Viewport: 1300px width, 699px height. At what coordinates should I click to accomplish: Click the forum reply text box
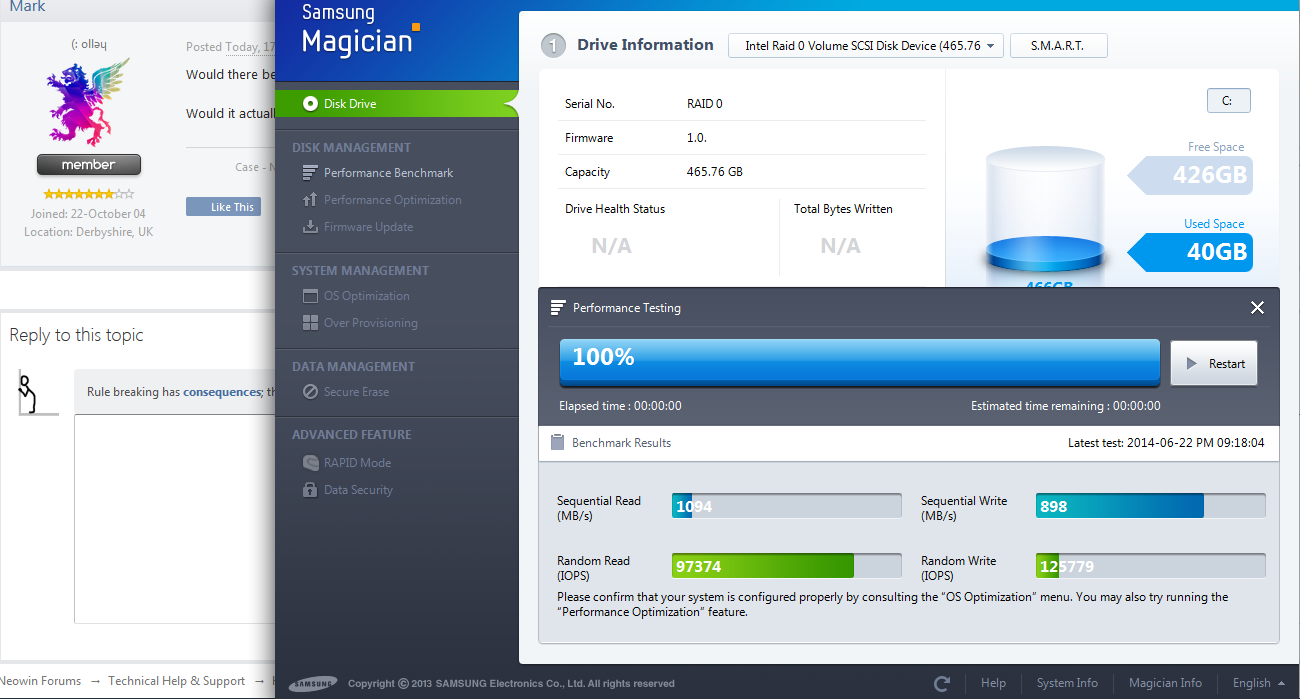point(175,520)
